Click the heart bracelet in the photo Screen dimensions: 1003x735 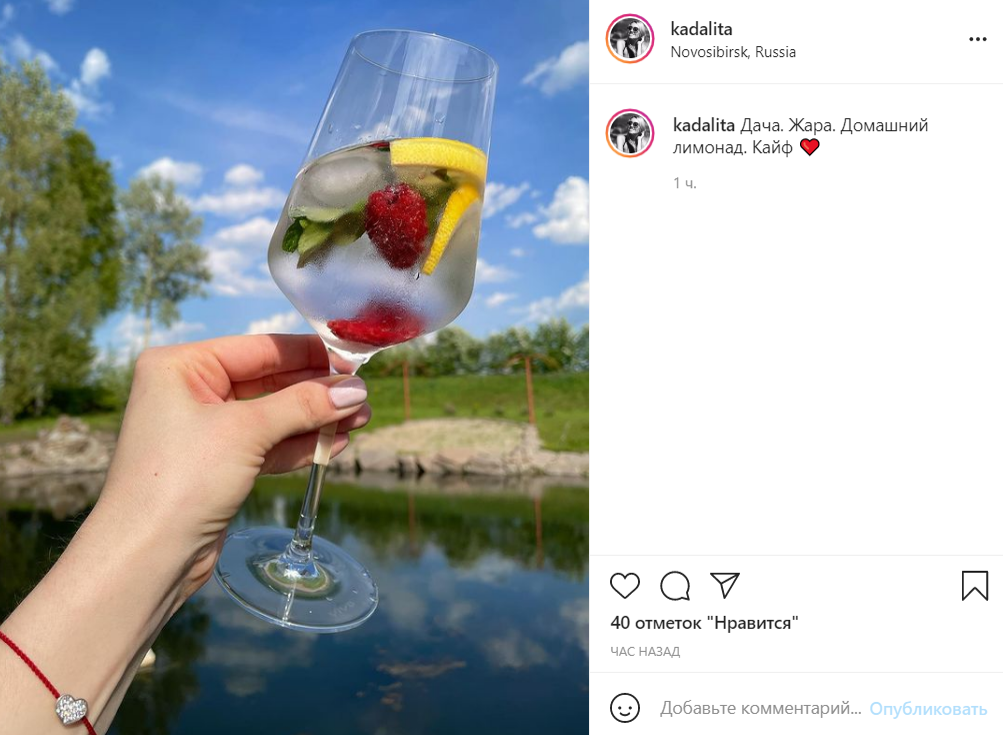(x=71, y=709)
